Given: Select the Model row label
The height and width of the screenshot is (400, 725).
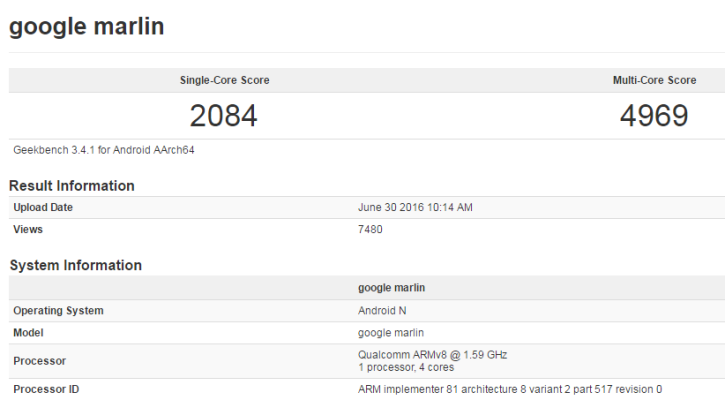Looking at the screenshot, I should [28, 332].
